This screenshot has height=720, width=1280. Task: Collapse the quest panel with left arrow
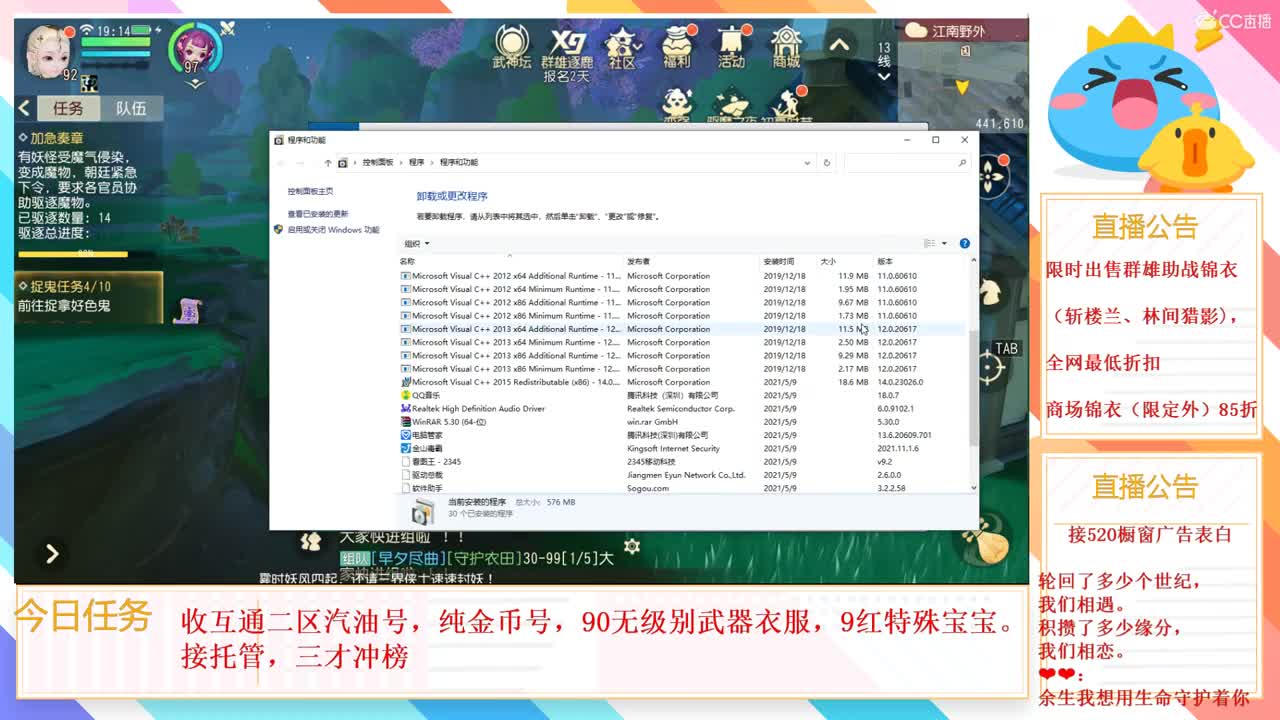coord(25,108)
